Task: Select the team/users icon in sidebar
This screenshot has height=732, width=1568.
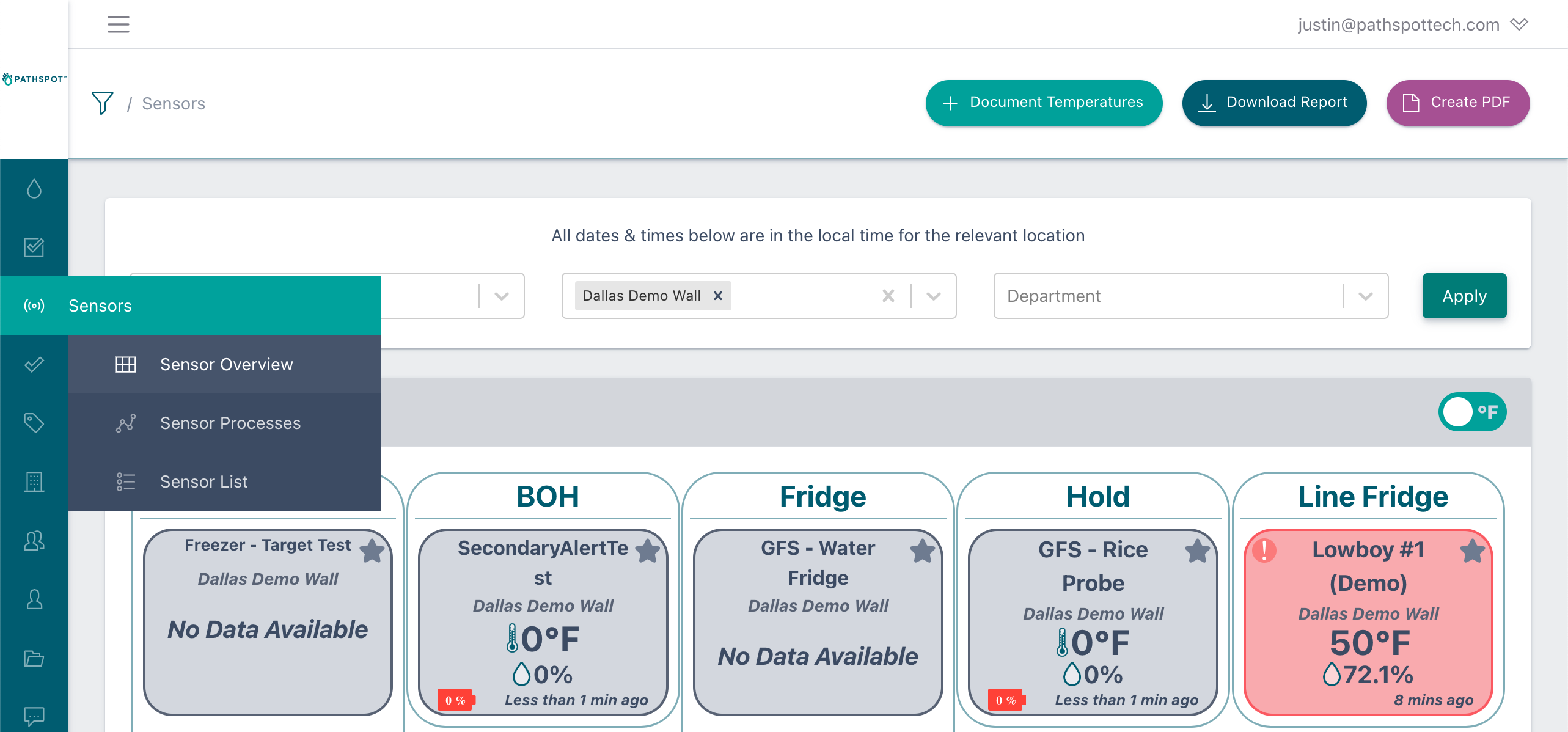Action: click(34, 540)
